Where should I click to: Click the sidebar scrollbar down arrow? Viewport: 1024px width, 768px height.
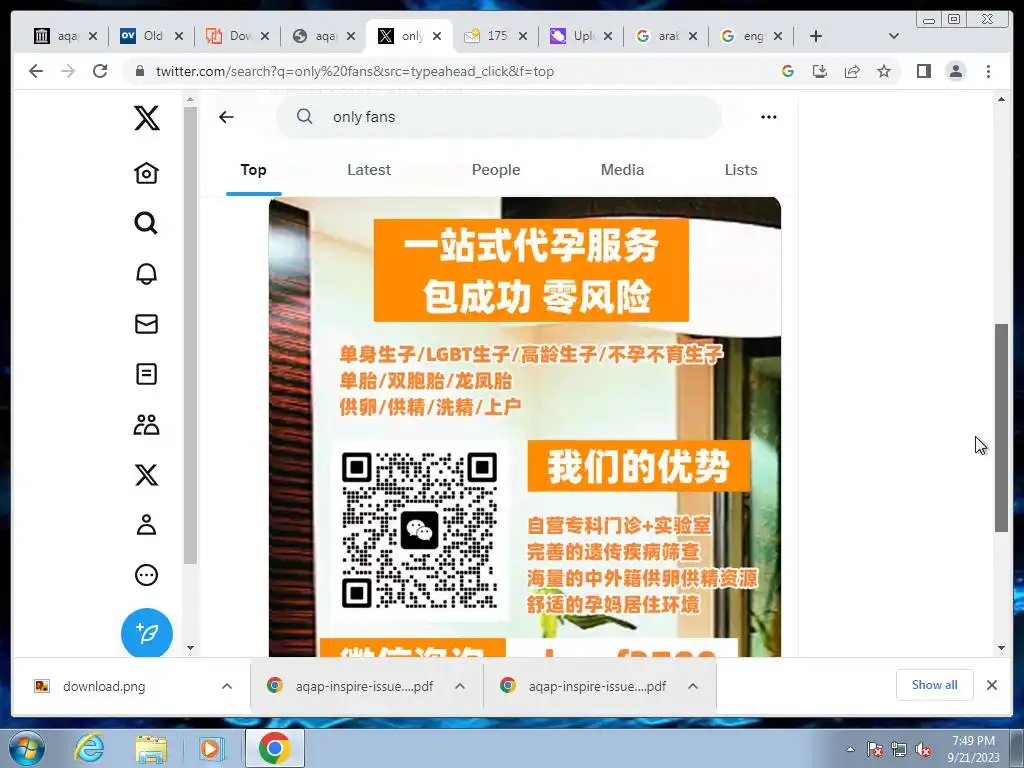coord(191,648)
